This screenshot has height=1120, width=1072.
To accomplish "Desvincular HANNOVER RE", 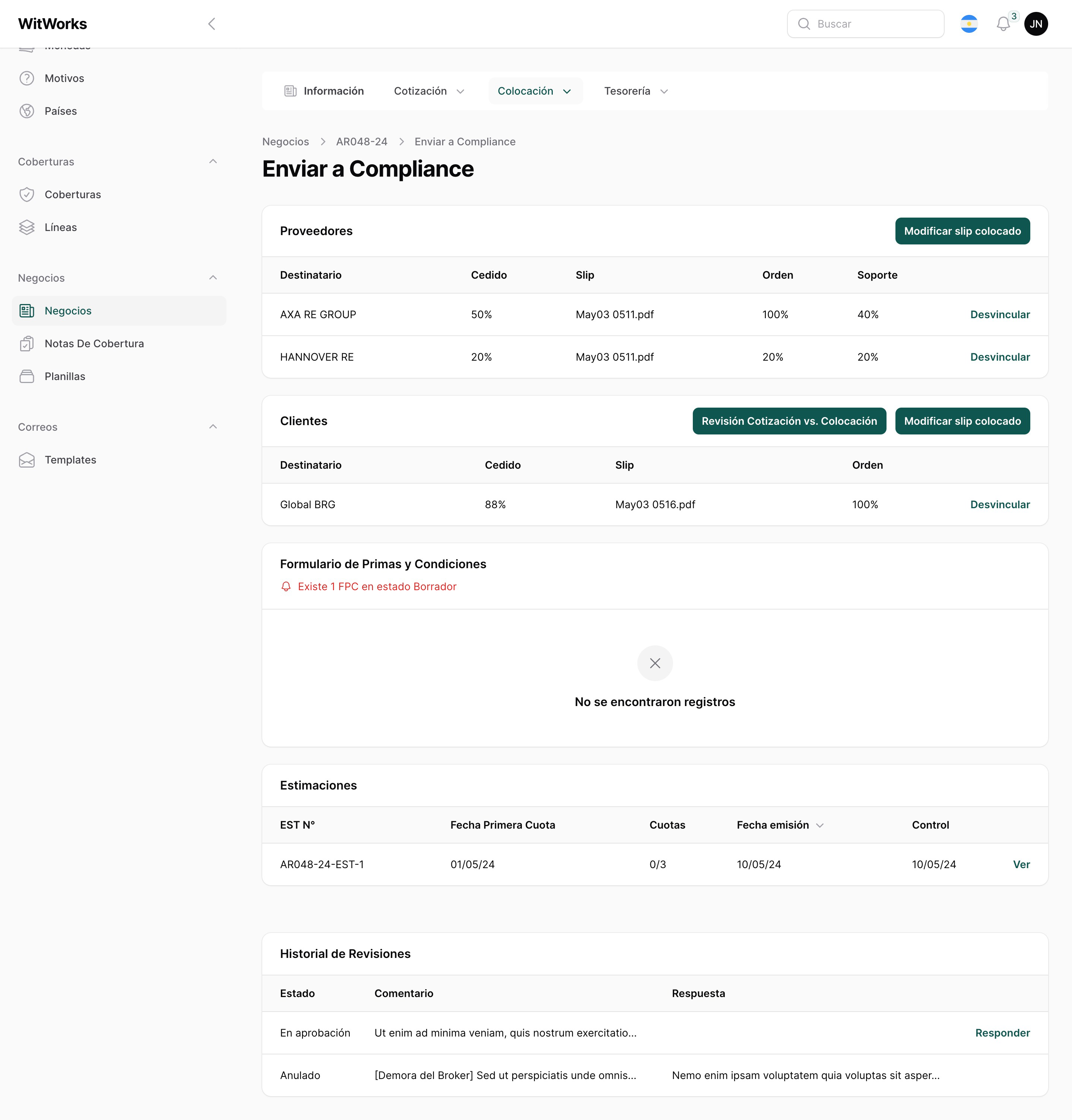I will 999,357.
